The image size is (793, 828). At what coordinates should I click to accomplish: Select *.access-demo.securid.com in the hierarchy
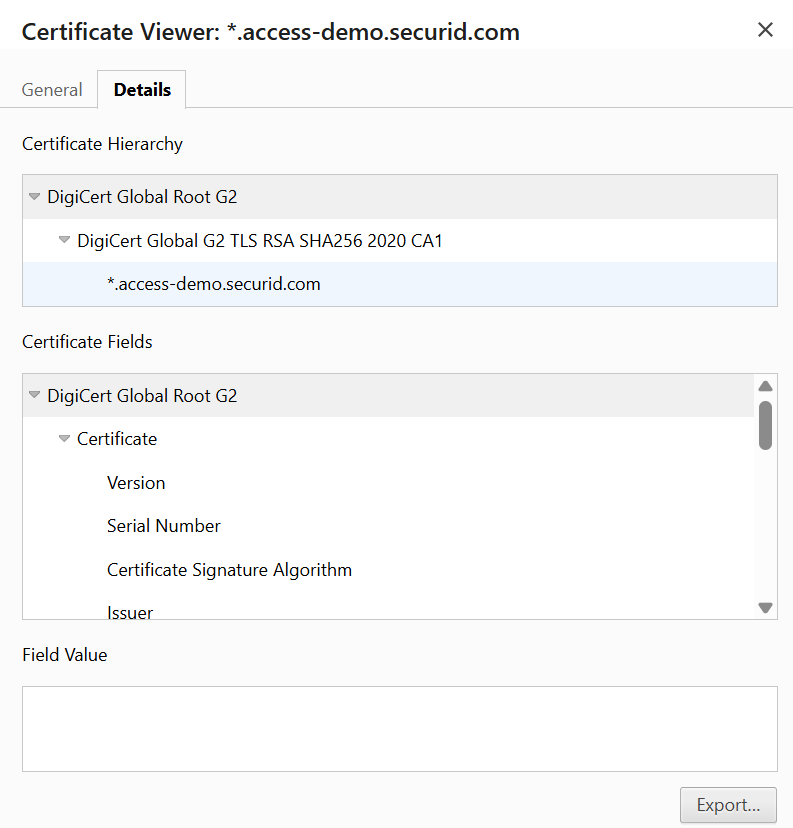click(x=400, y=284)
